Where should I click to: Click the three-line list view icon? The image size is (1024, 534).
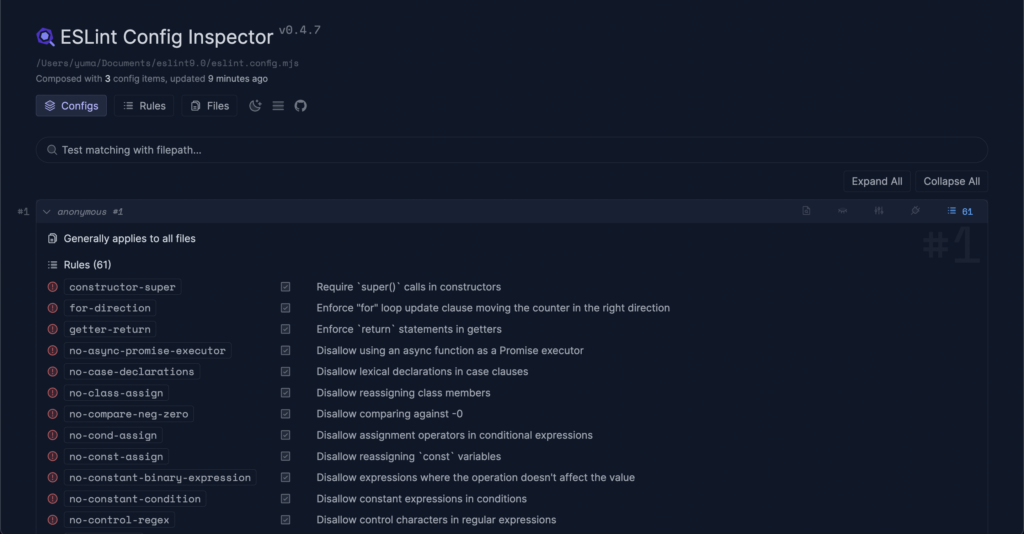pyautogui.click(x=278, y=106)
